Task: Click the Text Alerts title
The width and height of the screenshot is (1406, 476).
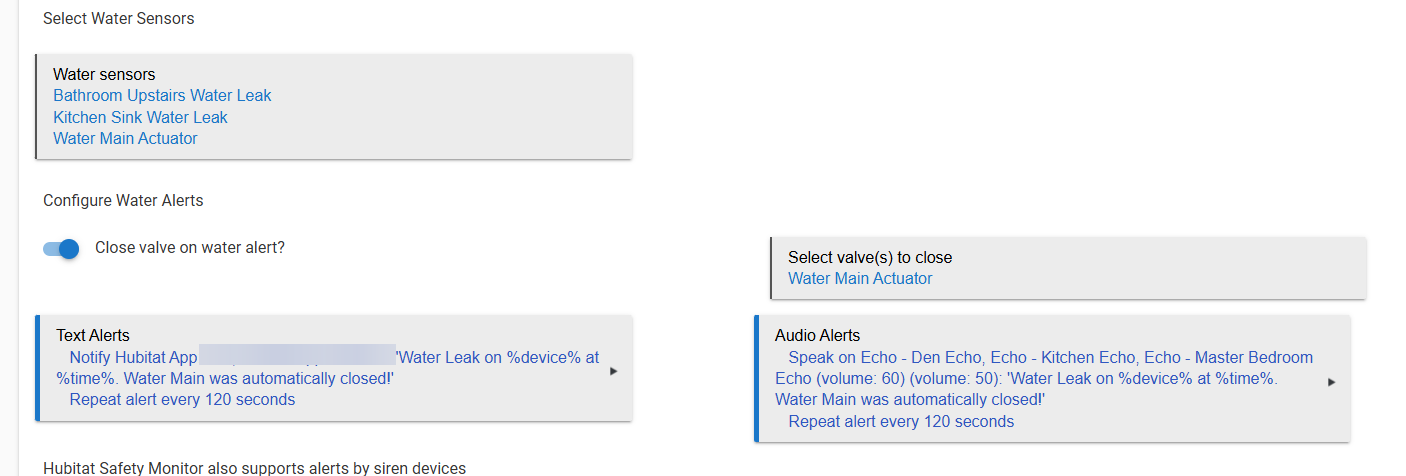Action: pyautogui.click(x=93, y=336)
